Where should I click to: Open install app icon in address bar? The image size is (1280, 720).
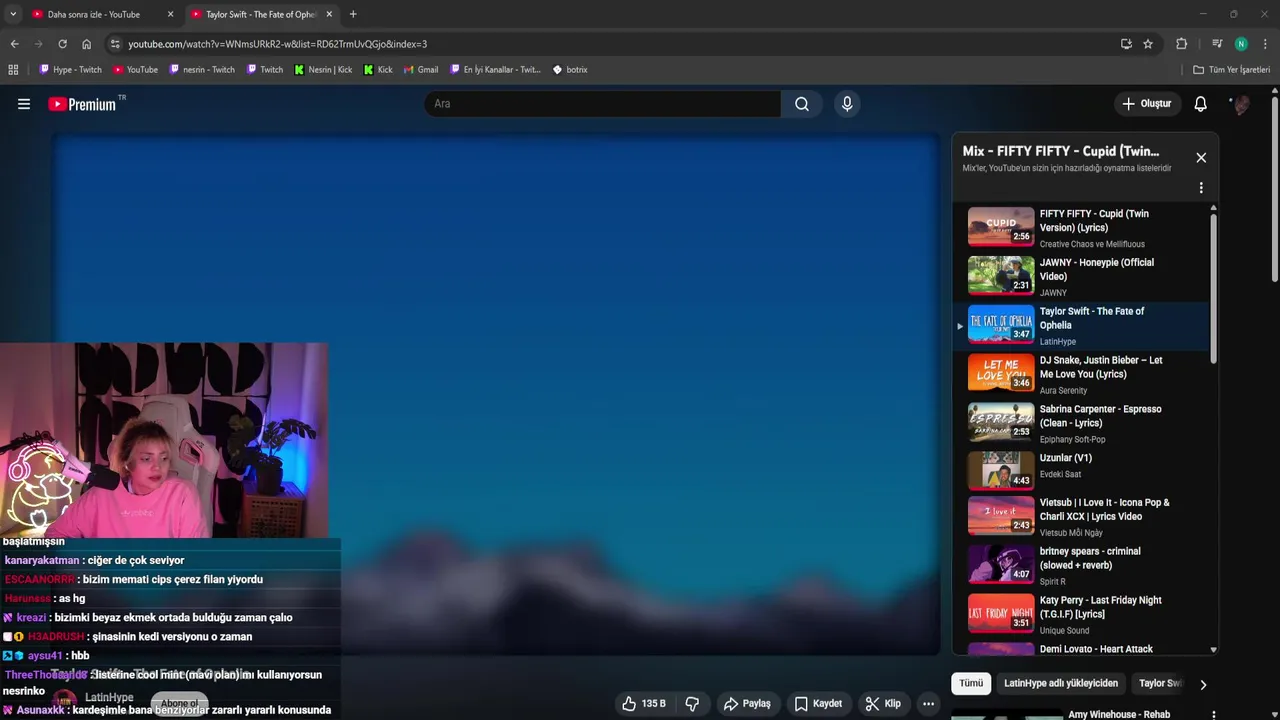point(1126,44)
